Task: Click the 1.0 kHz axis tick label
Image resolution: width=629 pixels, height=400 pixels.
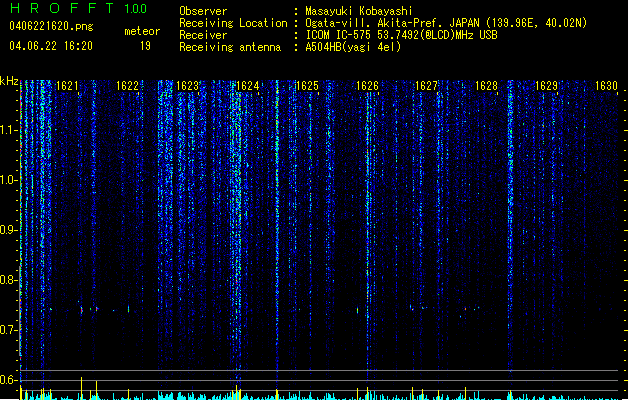Action: click(8, 180)
